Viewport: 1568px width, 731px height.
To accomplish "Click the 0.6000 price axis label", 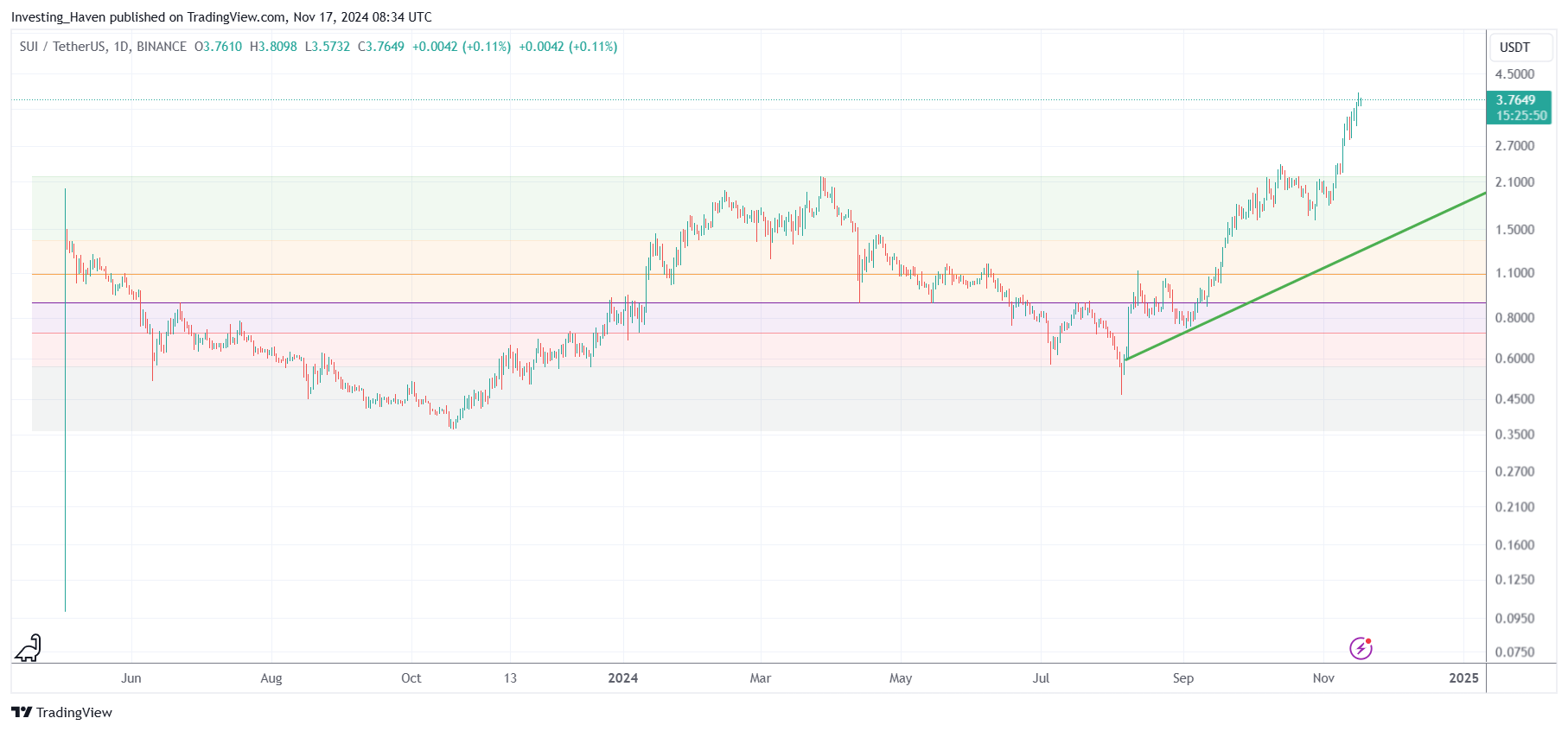I will coord(1514,359).
